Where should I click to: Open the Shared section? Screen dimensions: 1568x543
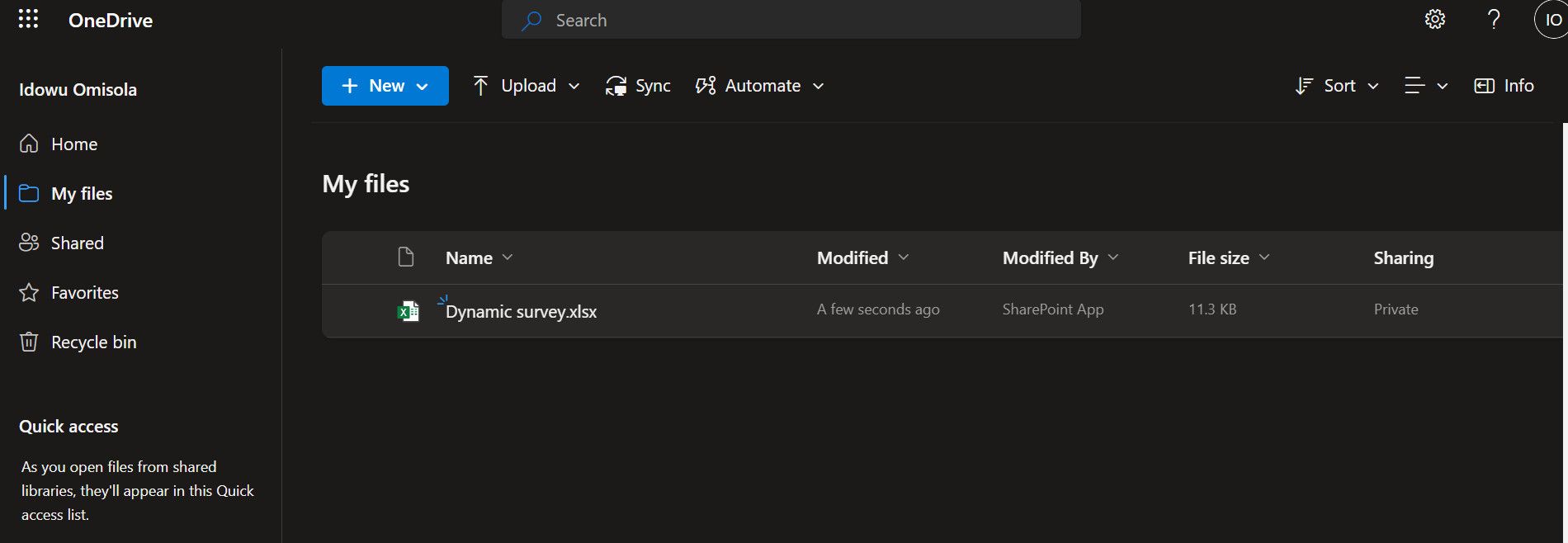click(77, 243)
